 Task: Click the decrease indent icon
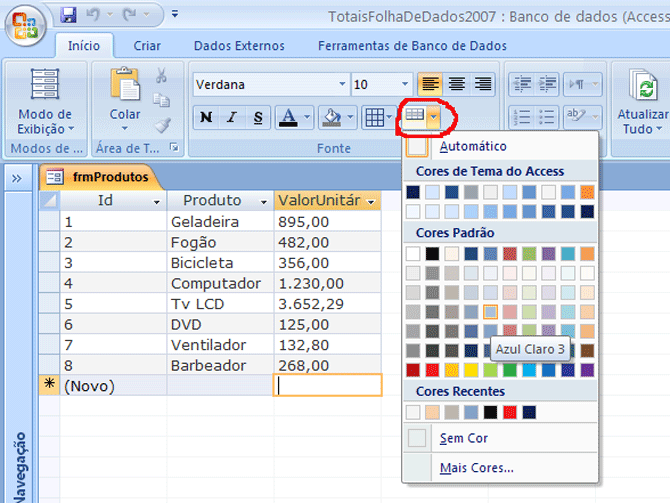(522, 84)
